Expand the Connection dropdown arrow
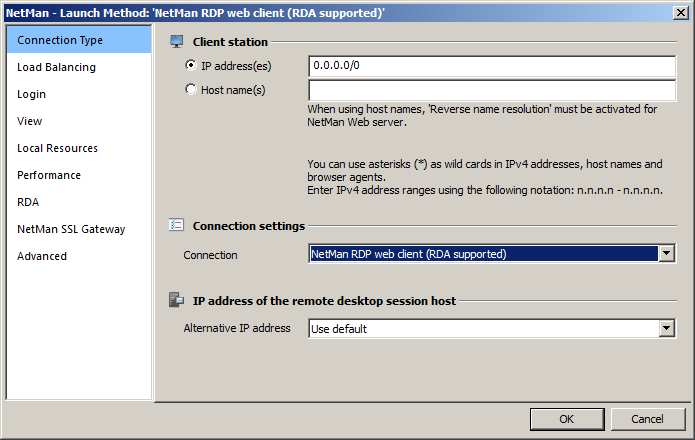 point(667,255)
